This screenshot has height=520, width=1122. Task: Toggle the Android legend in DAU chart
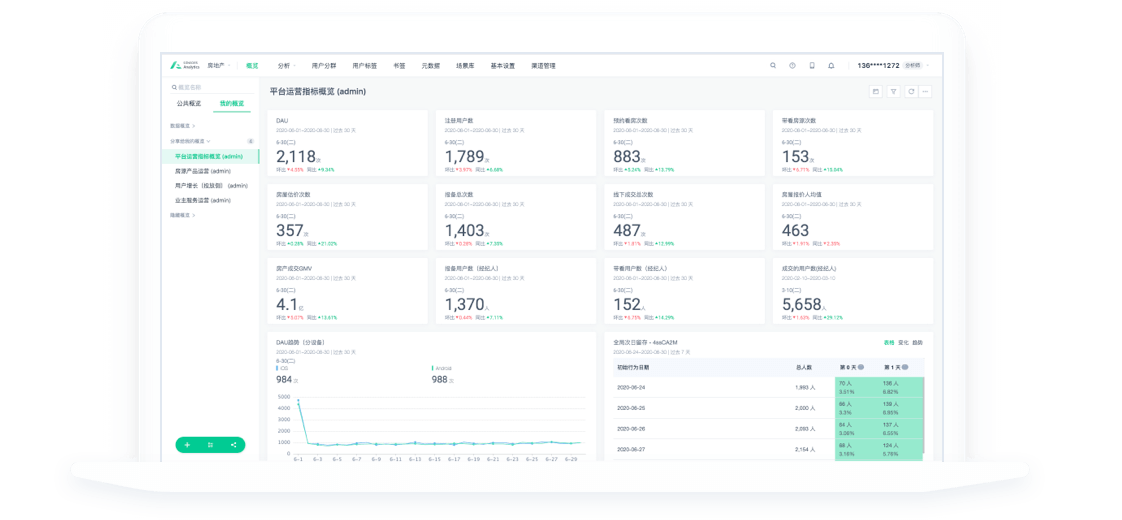[x=440, y=368]
